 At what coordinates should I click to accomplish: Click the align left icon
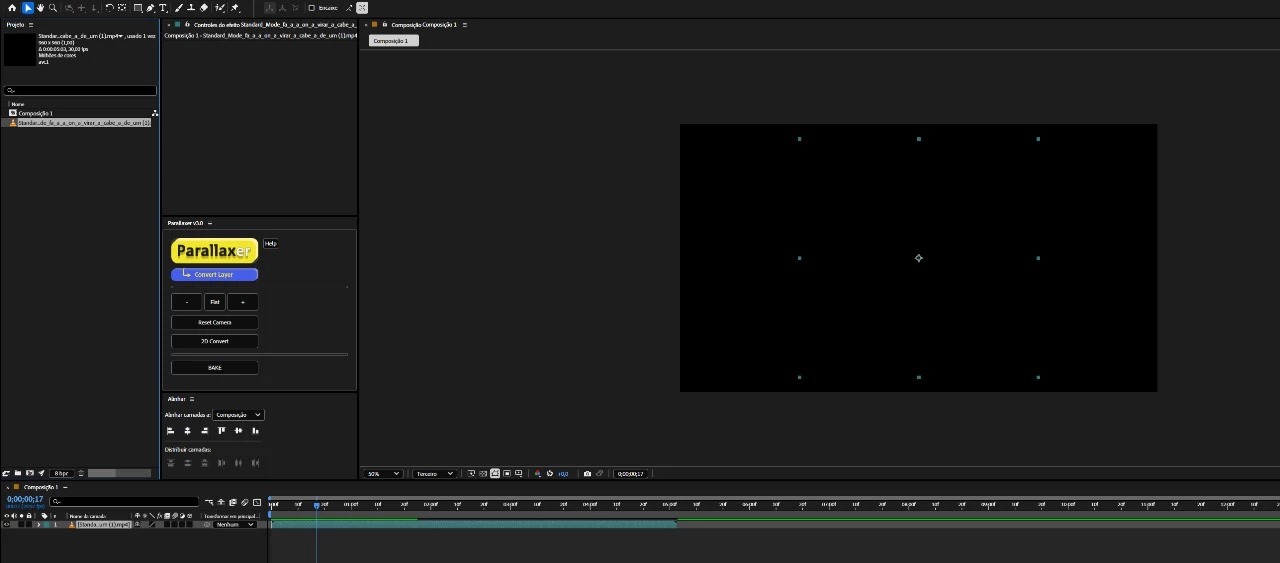pos(170,431)
